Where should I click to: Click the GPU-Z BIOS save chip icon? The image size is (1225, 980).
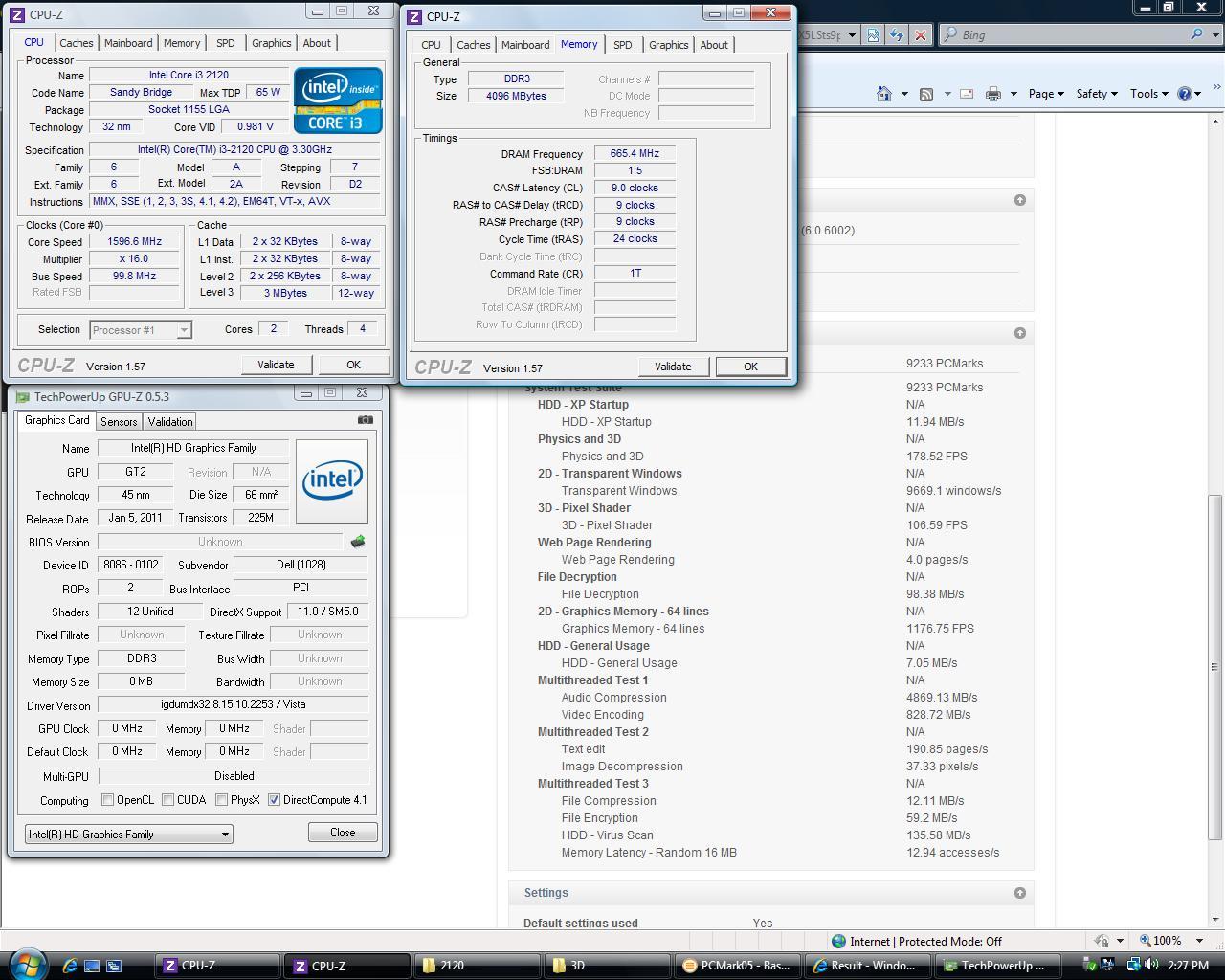pyautogui.click(x=358, y=542)
